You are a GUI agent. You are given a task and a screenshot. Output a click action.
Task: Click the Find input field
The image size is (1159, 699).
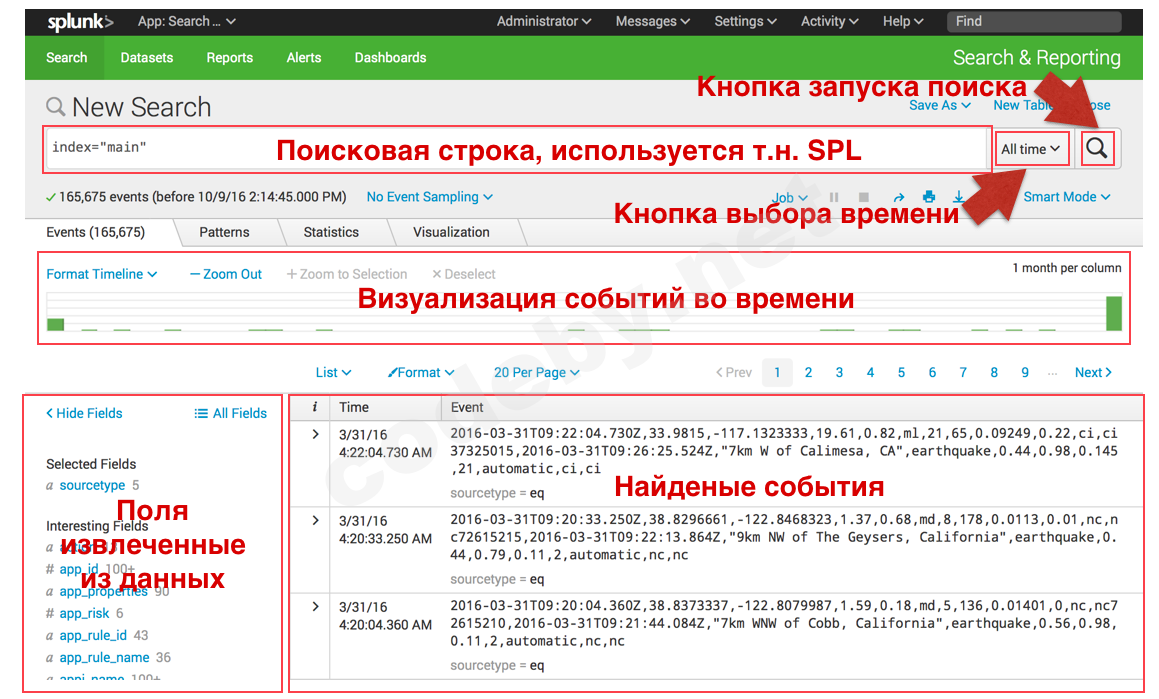(x=1043, y=21)
